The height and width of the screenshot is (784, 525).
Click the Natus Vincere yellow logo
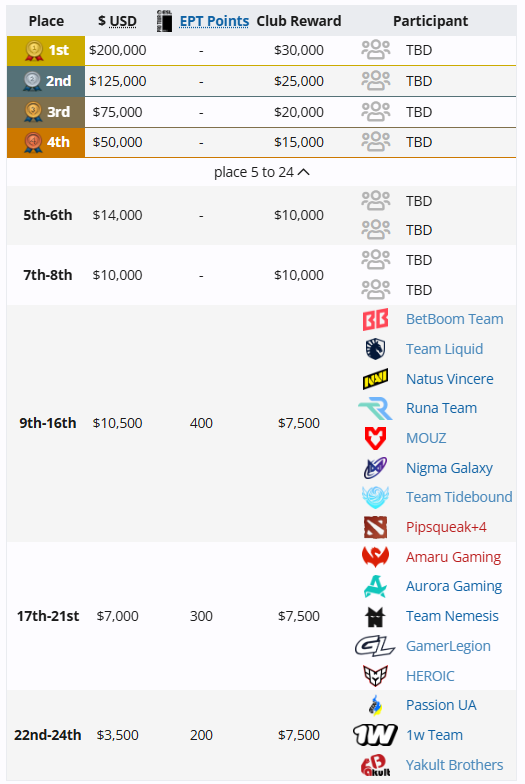[376, 379]
